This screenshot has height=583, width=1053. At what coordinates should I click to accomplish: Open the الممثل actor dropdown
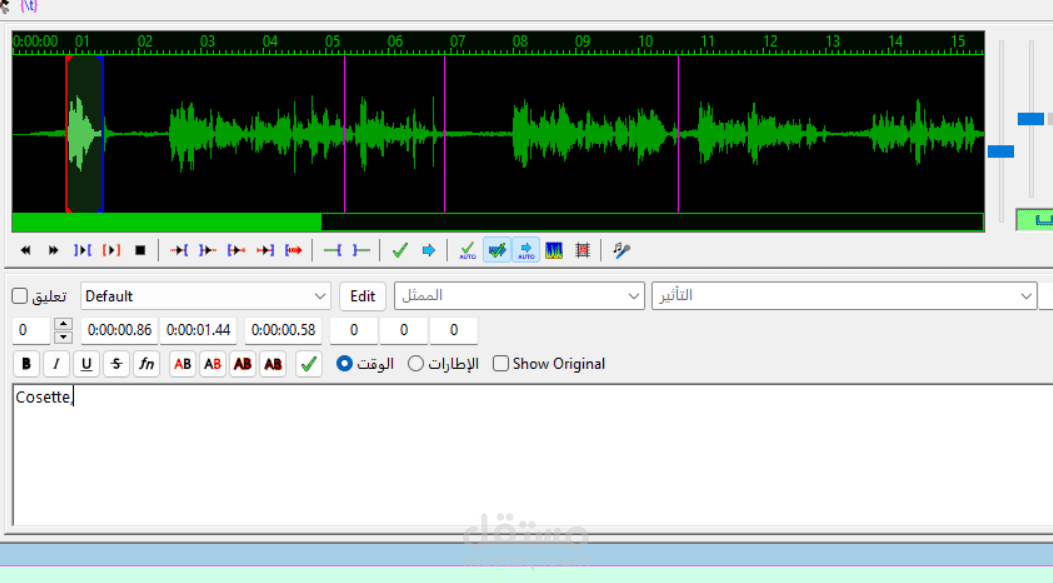coord(519,296)
